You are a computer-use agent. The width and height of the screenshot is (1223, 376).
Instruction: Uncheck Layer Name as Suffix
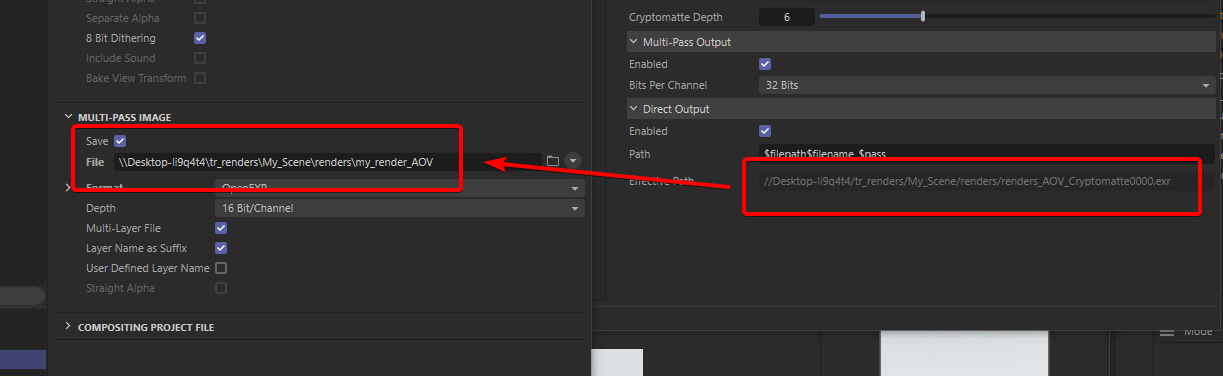[221, 248]
